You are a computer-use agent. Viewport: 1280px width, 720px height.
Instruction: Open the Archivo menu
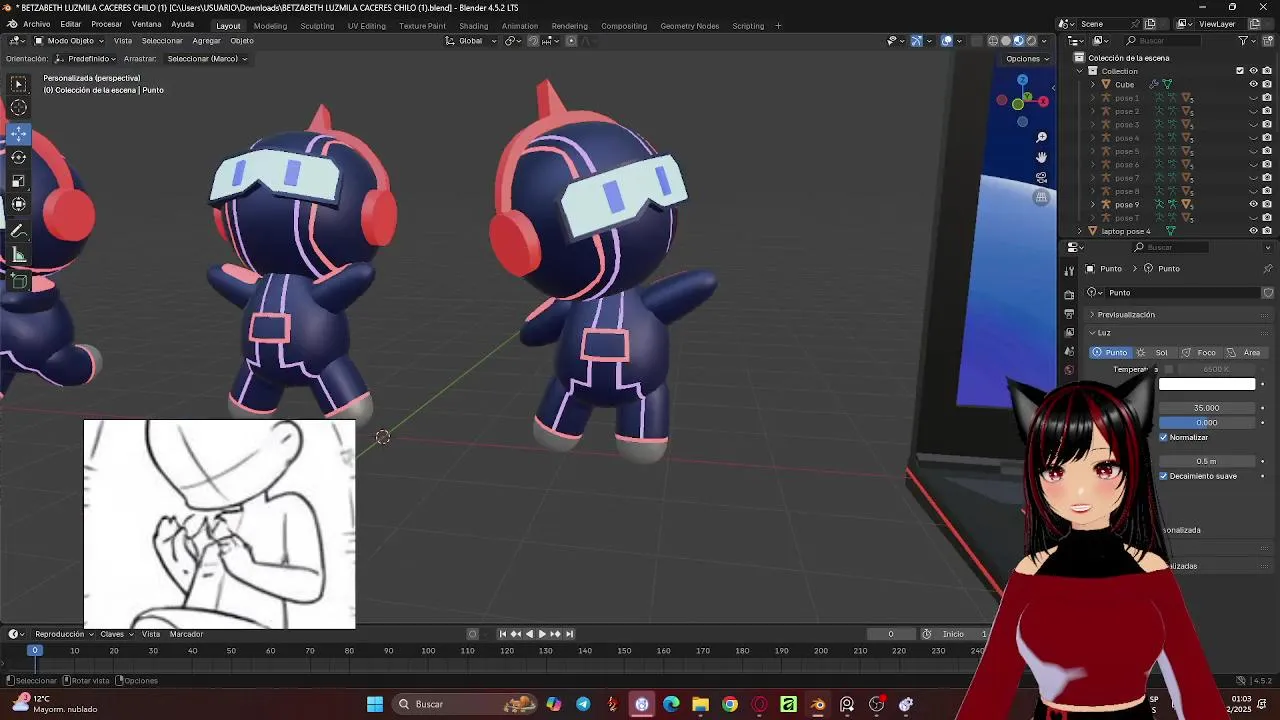36,24
